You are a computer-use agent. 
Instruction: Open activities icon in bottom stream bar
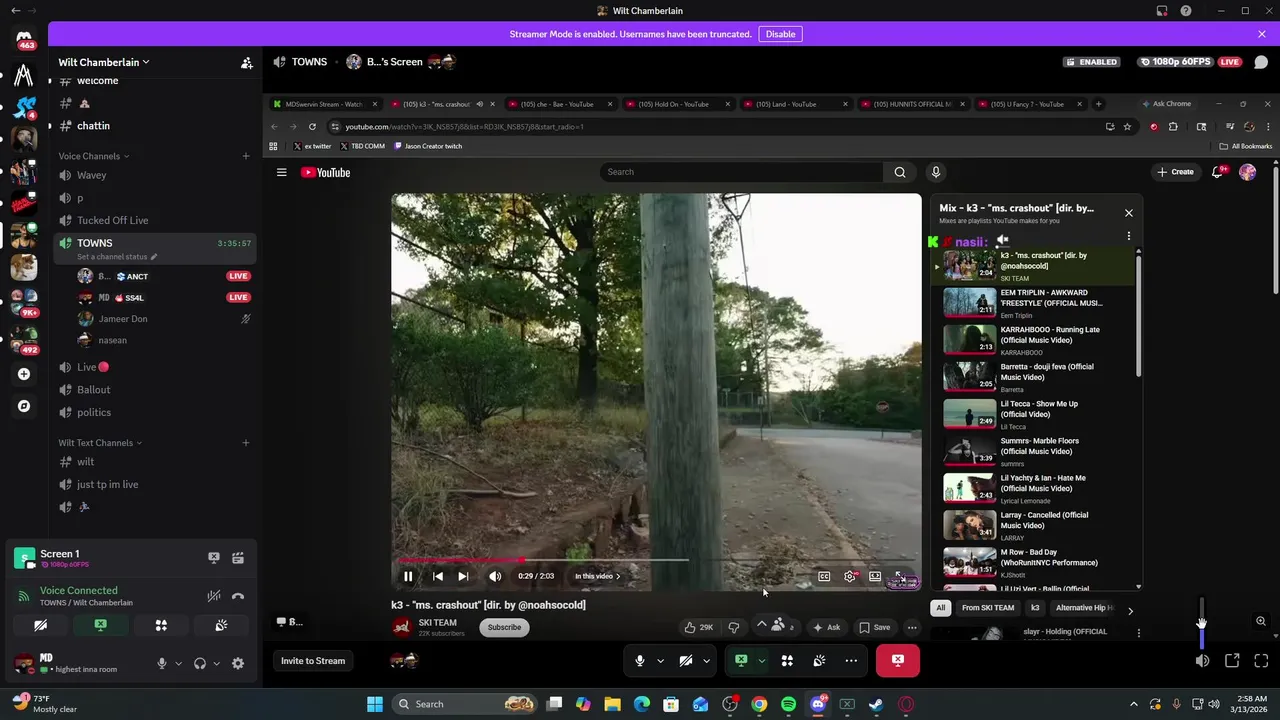(x=787, y=661)
